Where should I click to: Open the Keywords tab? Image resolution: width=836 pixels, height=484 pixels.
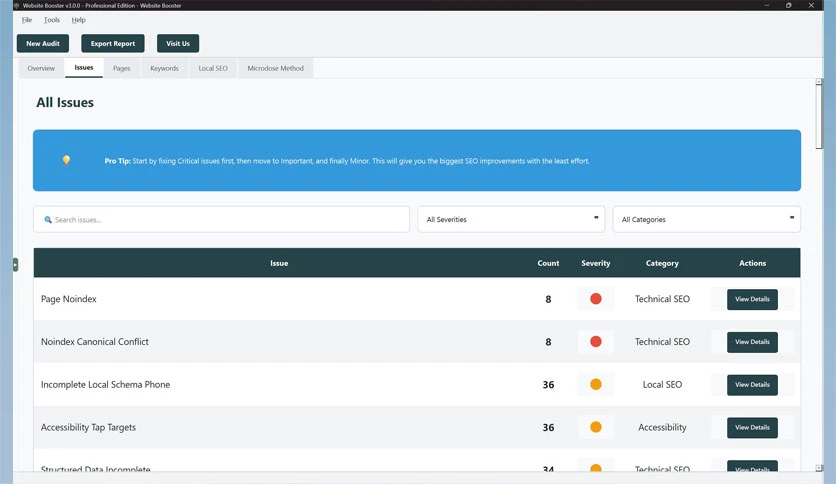coord(164,68)
